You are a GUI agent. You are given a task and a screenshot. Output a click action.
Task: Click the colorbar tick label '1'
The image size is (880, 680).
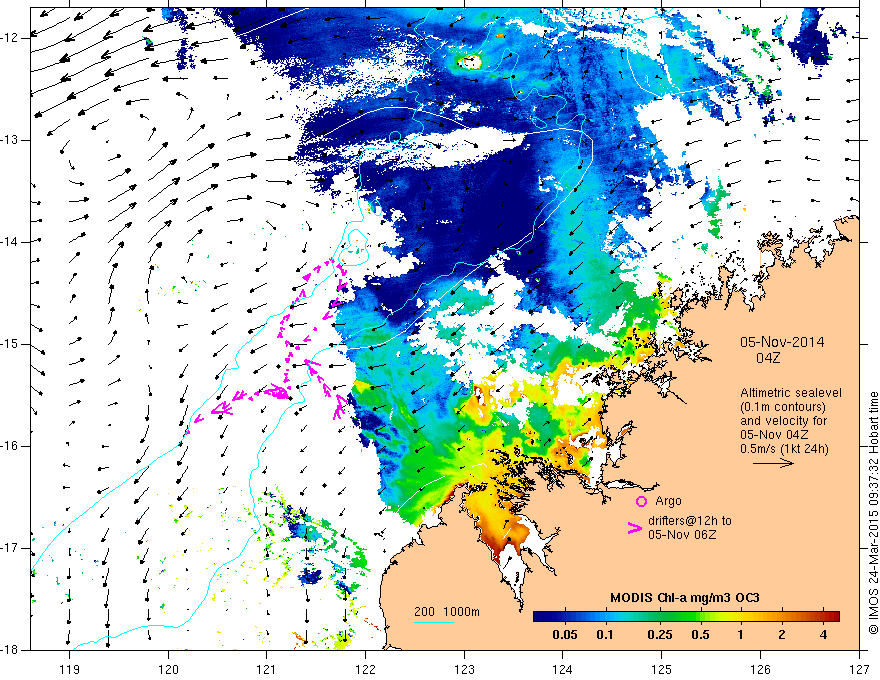(x=740, y=635)
